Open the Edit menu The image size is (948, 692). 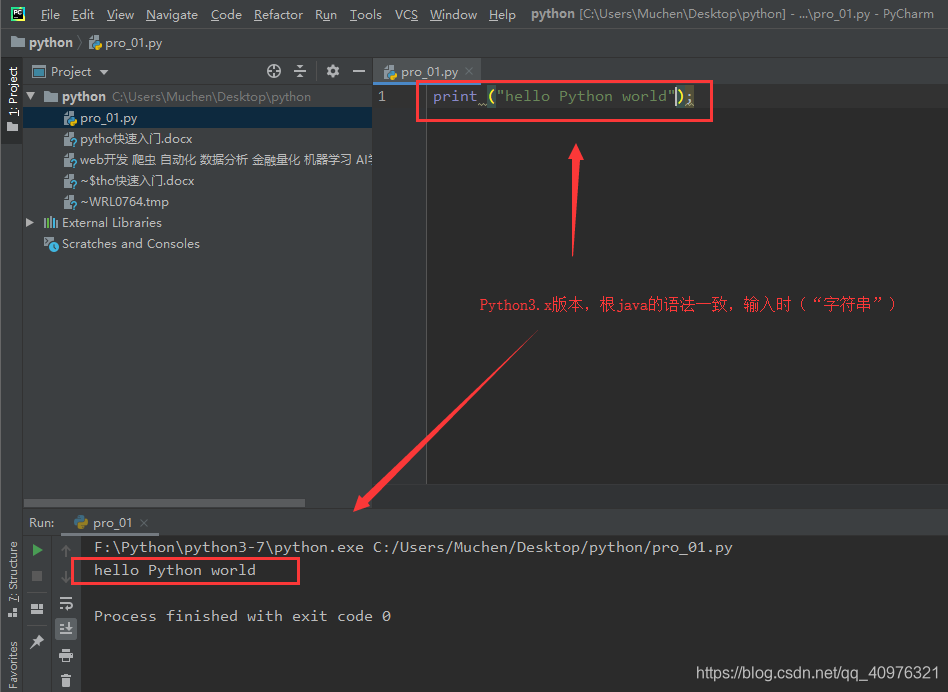coord(83,15)
